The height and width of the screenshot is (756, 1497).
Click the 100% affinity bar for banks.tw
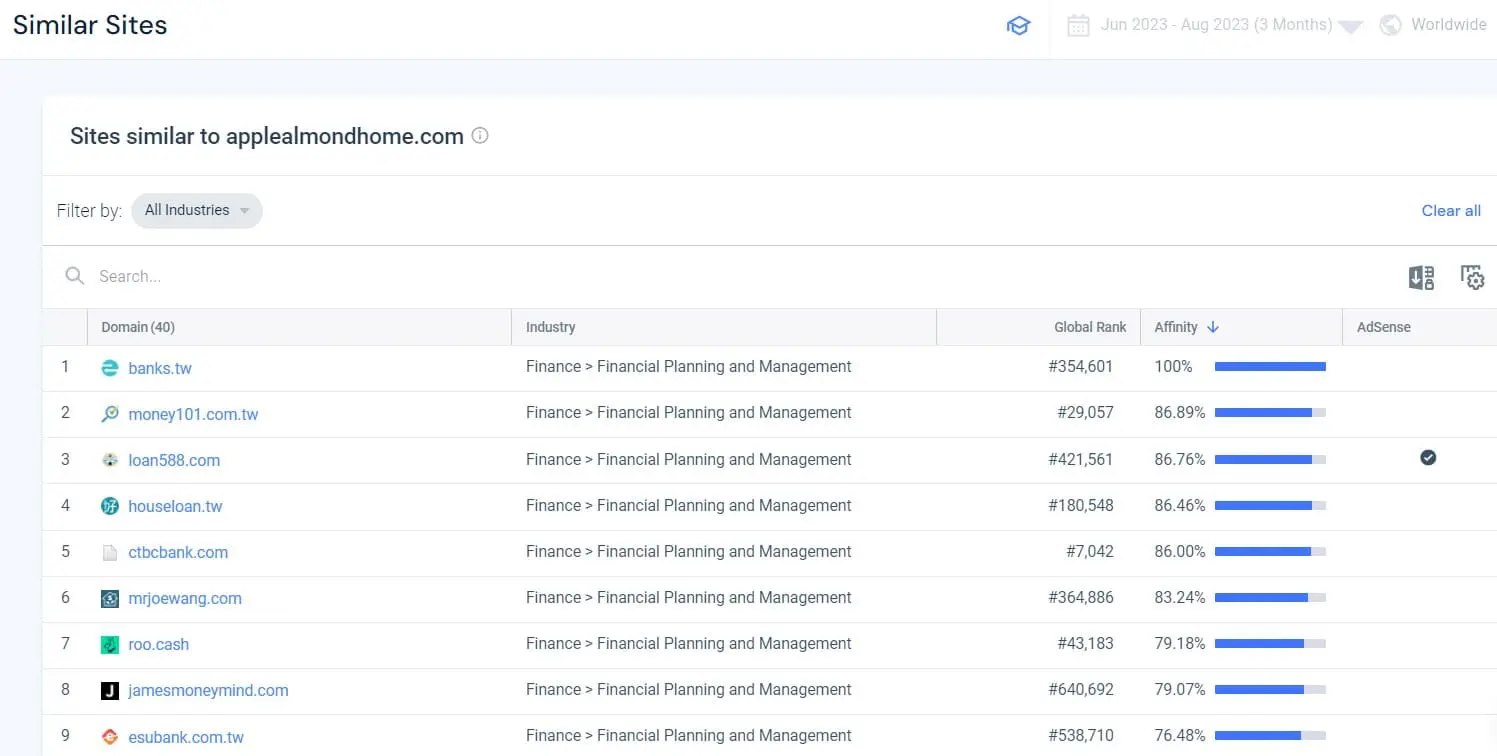1270,367
